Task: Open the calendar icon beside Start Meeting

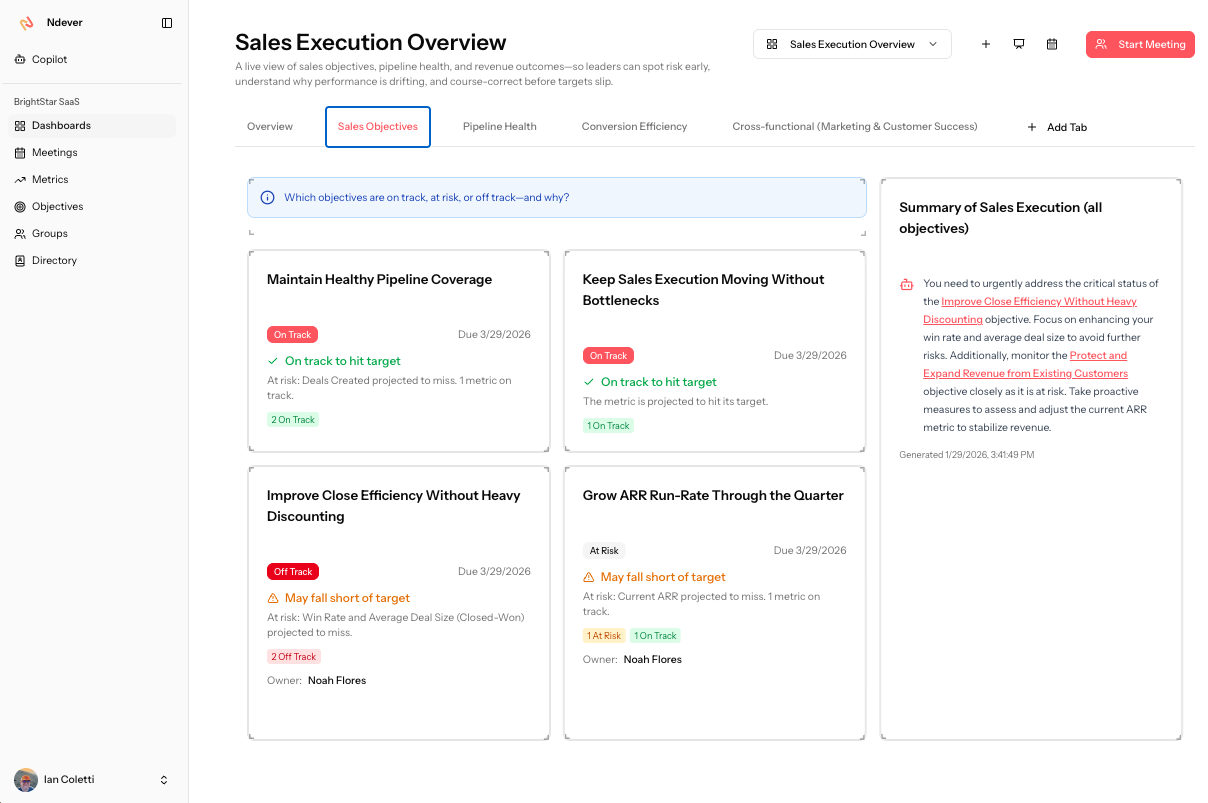Action: pos(1051,44)
